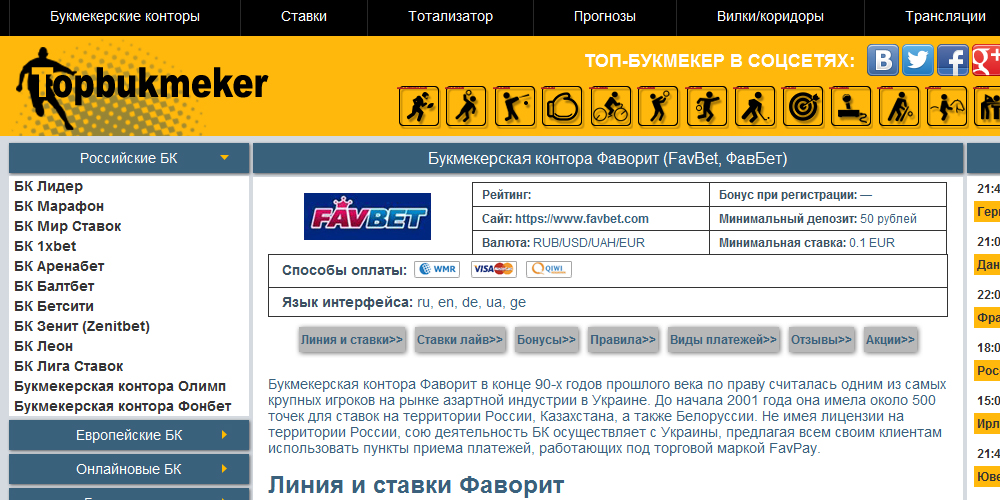Click the Visa MasterCard payment icon
Image resolution: width=1000 pixels, height=500 pixels.
click(494, 269)
